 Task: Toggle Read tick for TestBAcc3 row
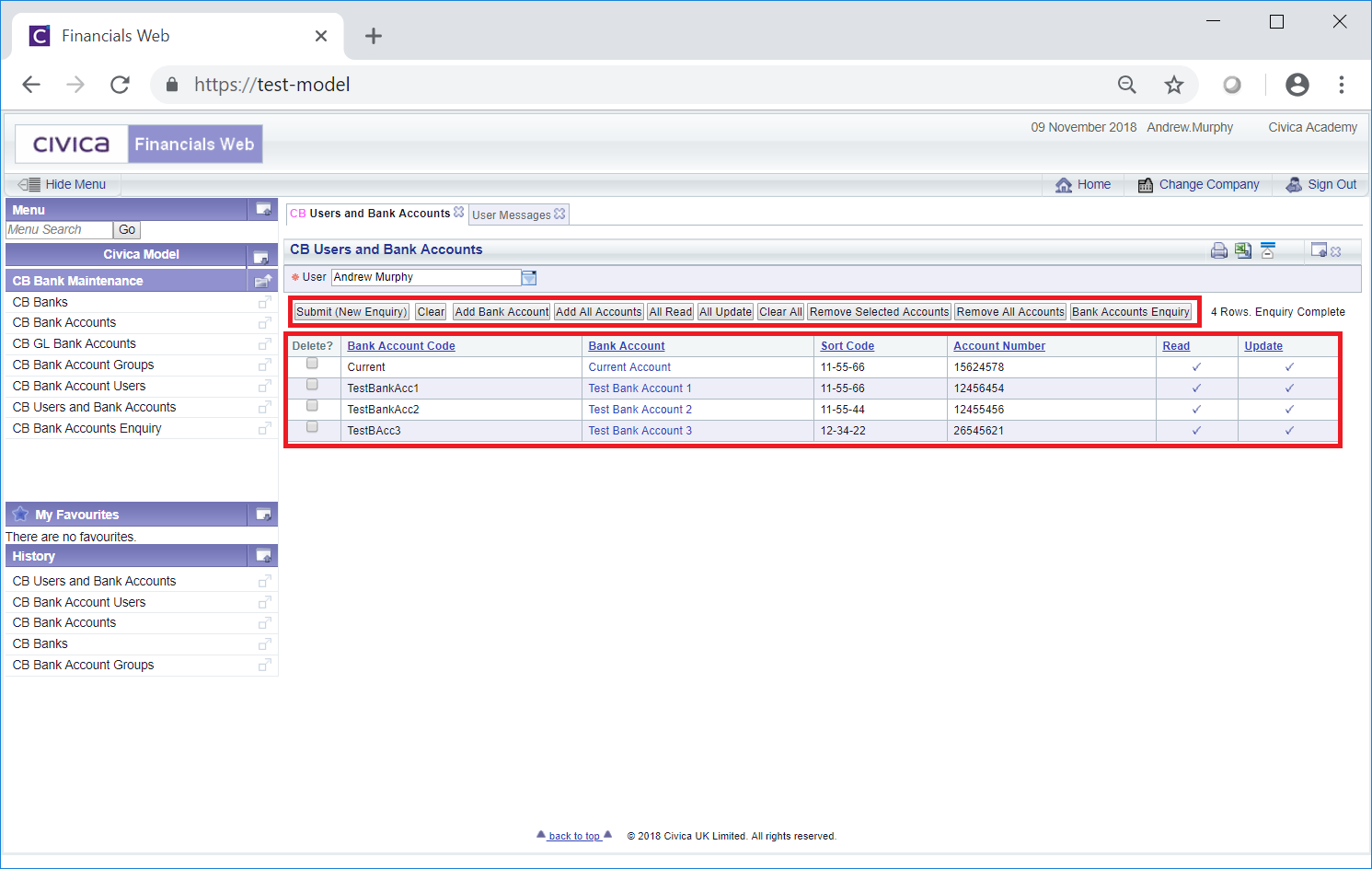coord(1197,431)
